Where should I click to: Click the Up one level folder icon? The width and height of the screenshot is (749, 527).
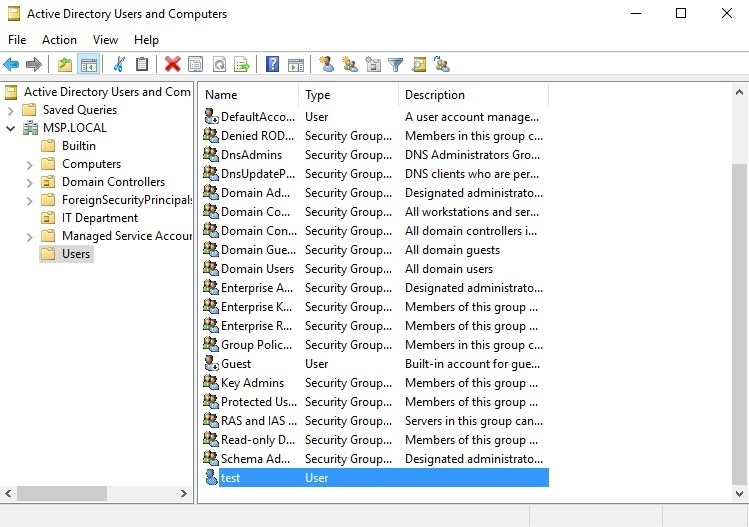(x=65, y=65)
